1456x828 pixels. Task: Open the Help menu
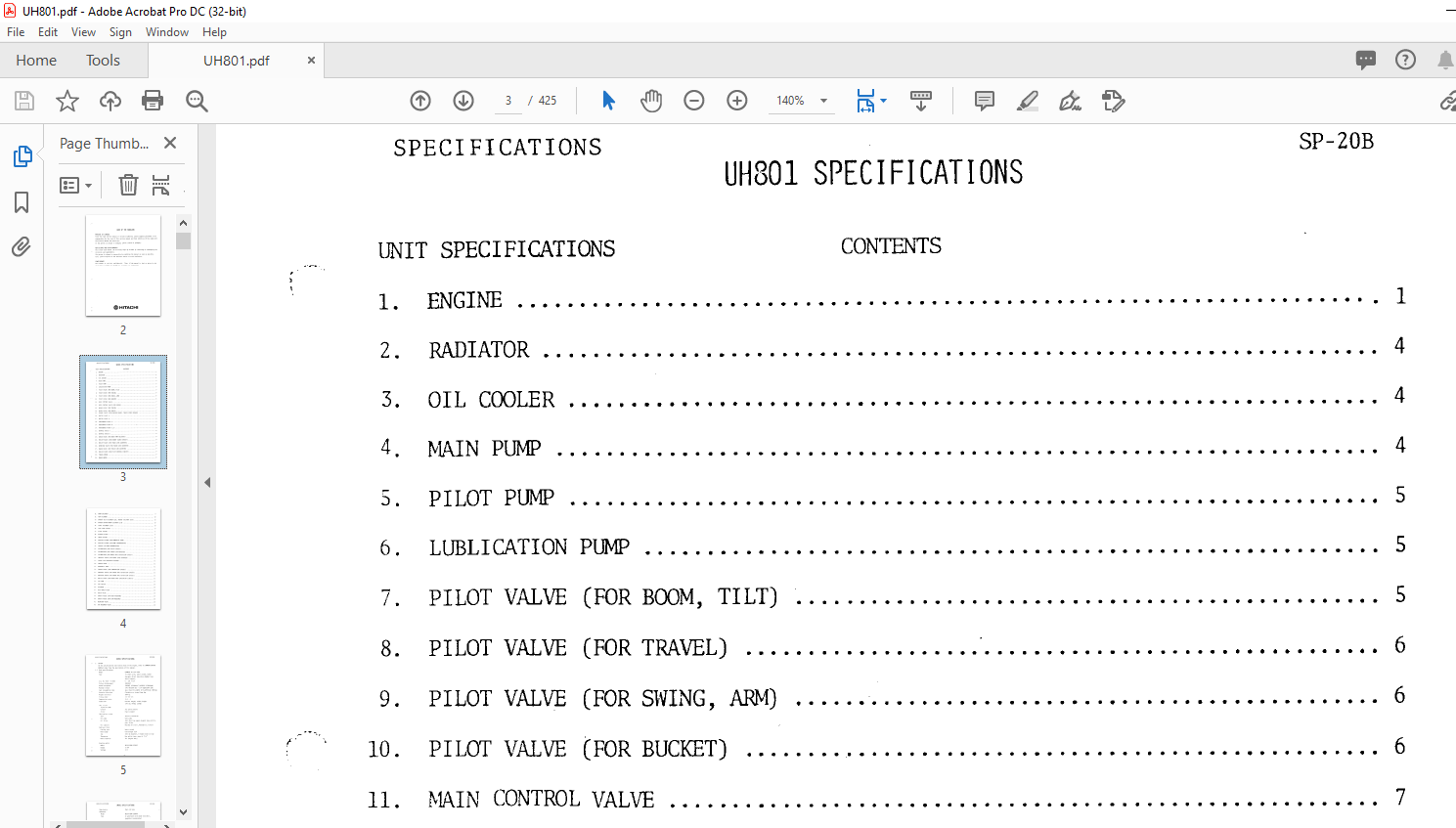click(x=214, y=32)
